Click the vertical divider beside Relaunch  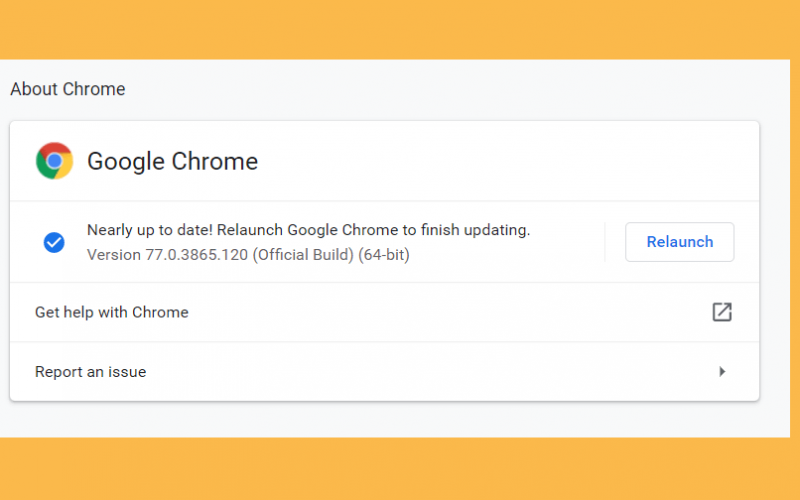pyautogui.click(x=605, y=242)
